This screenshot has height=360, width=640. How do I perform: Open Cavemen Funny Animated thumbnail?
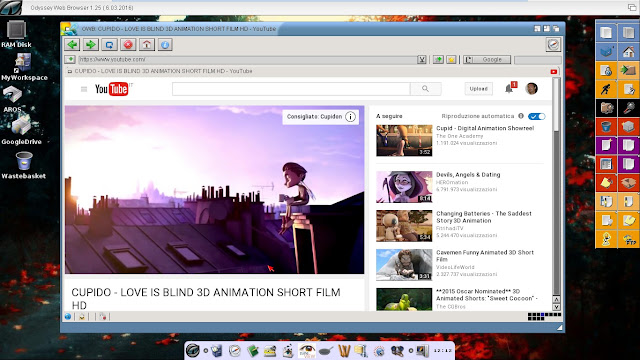coord(404,264)
